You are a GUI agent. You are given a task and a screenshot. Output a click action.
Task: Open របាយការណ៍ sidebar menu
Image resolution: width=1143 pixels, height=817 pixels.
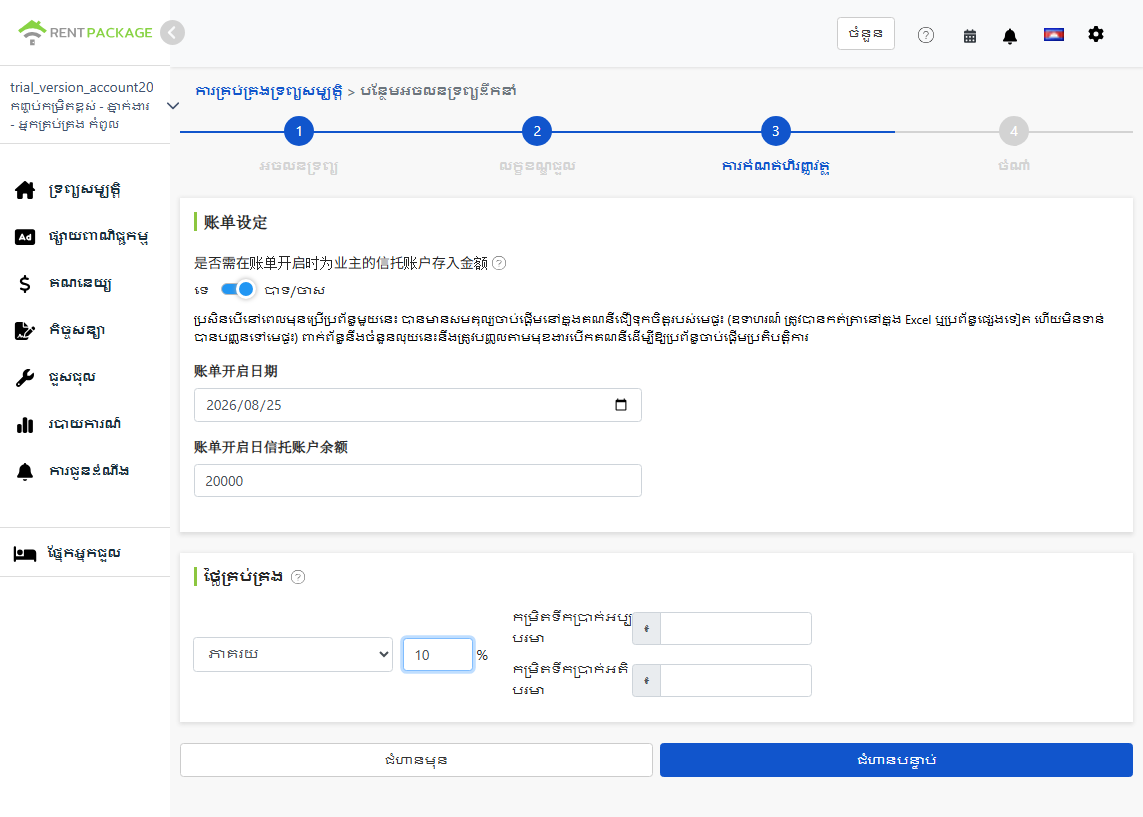coord(85,424)
